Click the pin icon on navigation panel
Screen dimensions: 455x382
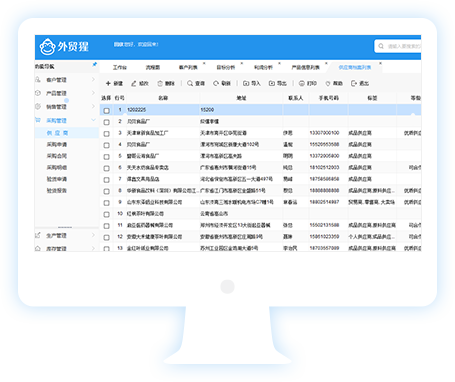tap(95, 64)
